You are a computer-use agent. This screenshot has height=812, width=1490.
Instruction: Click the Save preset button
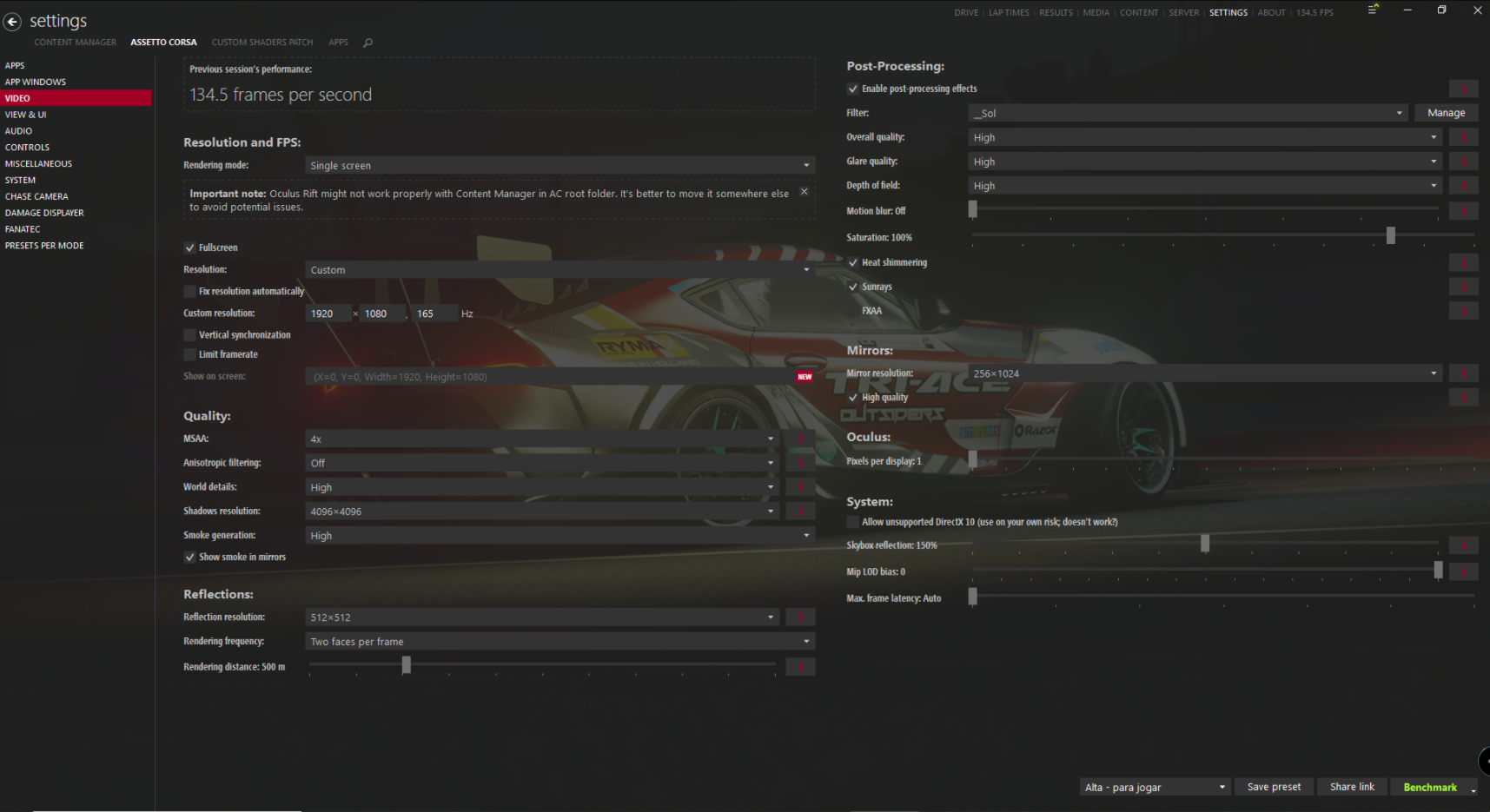click(1274, 787)
